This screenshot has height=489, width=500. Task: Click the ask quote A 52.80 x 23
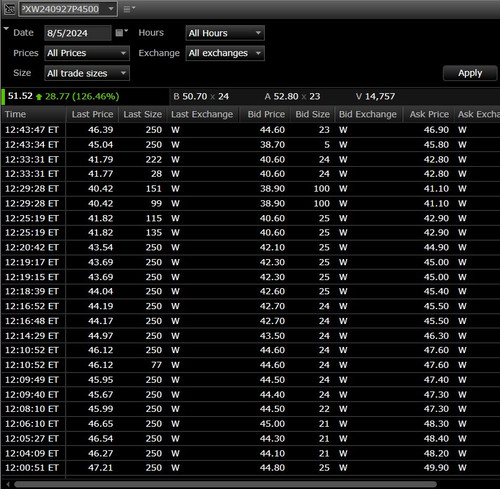point(292,97)
